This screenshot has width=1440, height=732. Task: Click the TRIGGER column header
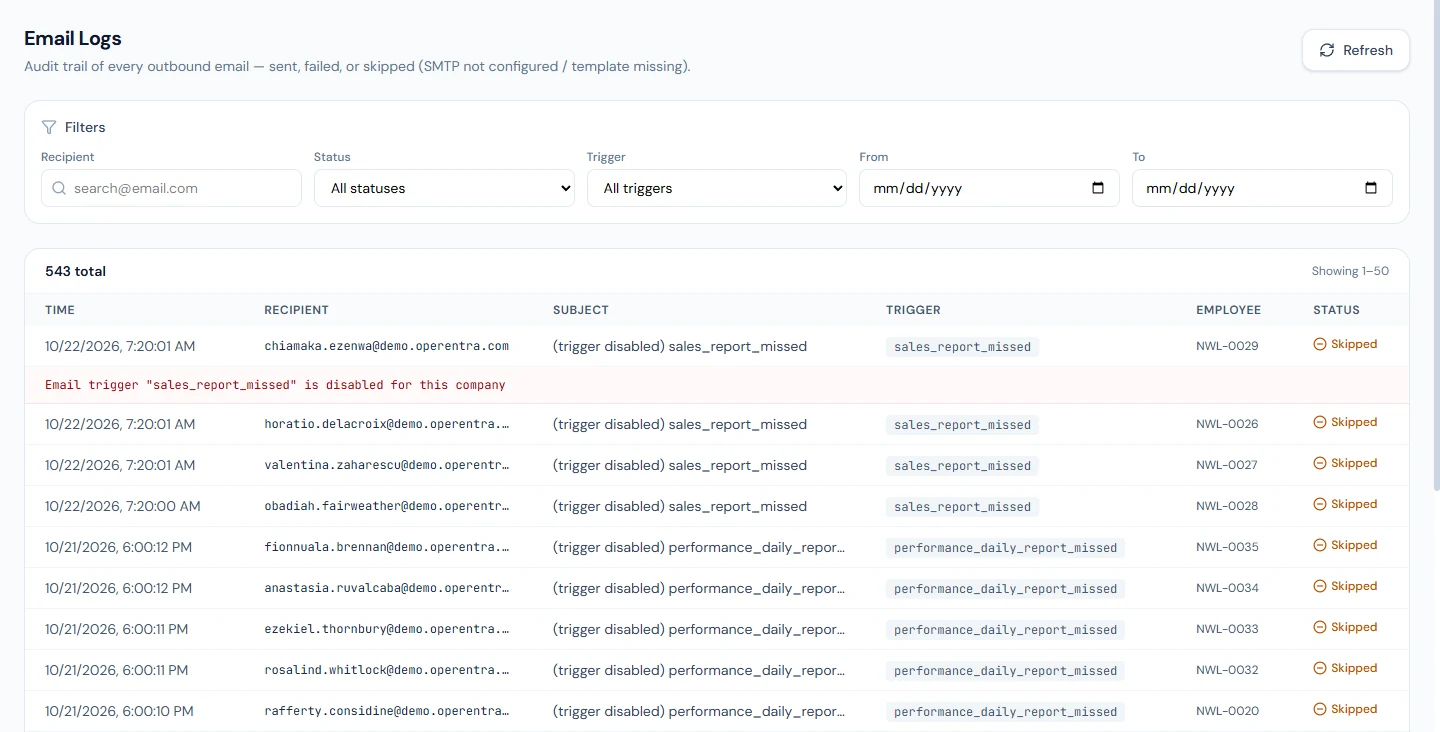click(913, 310)
